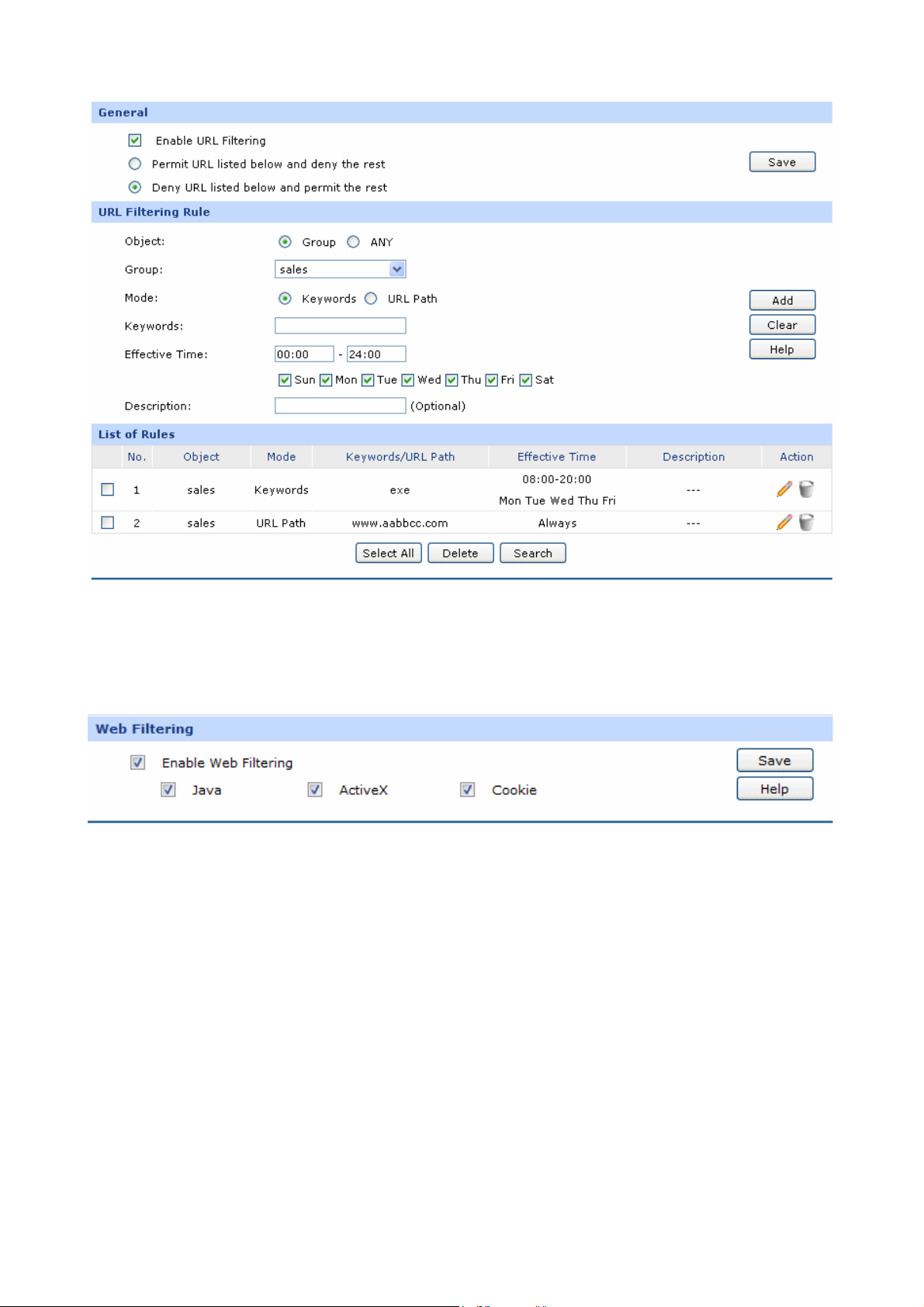Edit the www.aabbcc.com rule via pencil icon
Viewport: 924px width, 1307px height.
pyautogui.click(x=784, y=522)
